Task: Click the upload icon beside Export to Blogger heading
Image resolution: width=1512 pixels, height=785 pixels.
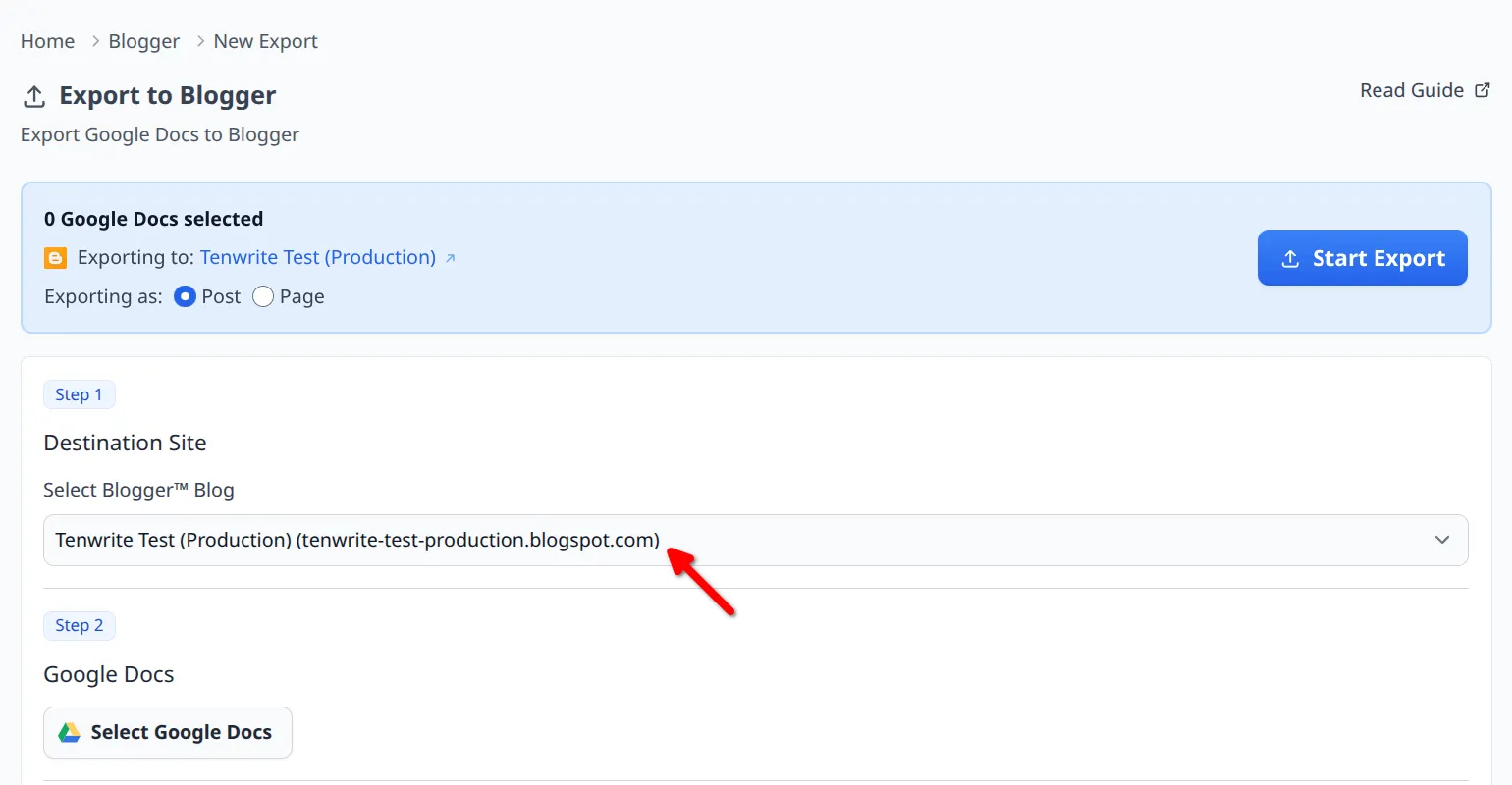Action: coord(33,95)
